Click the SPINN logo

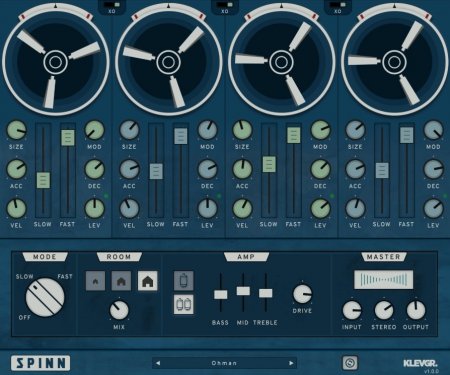pos(40,363)
